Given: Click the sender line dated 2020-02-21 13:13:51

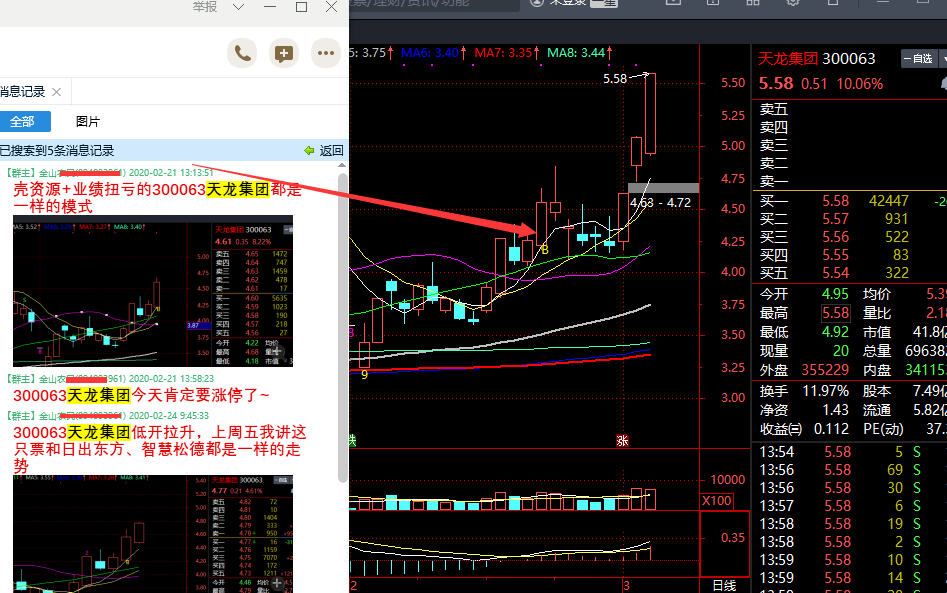Looking at the screenshot, I should pos(110,173).
